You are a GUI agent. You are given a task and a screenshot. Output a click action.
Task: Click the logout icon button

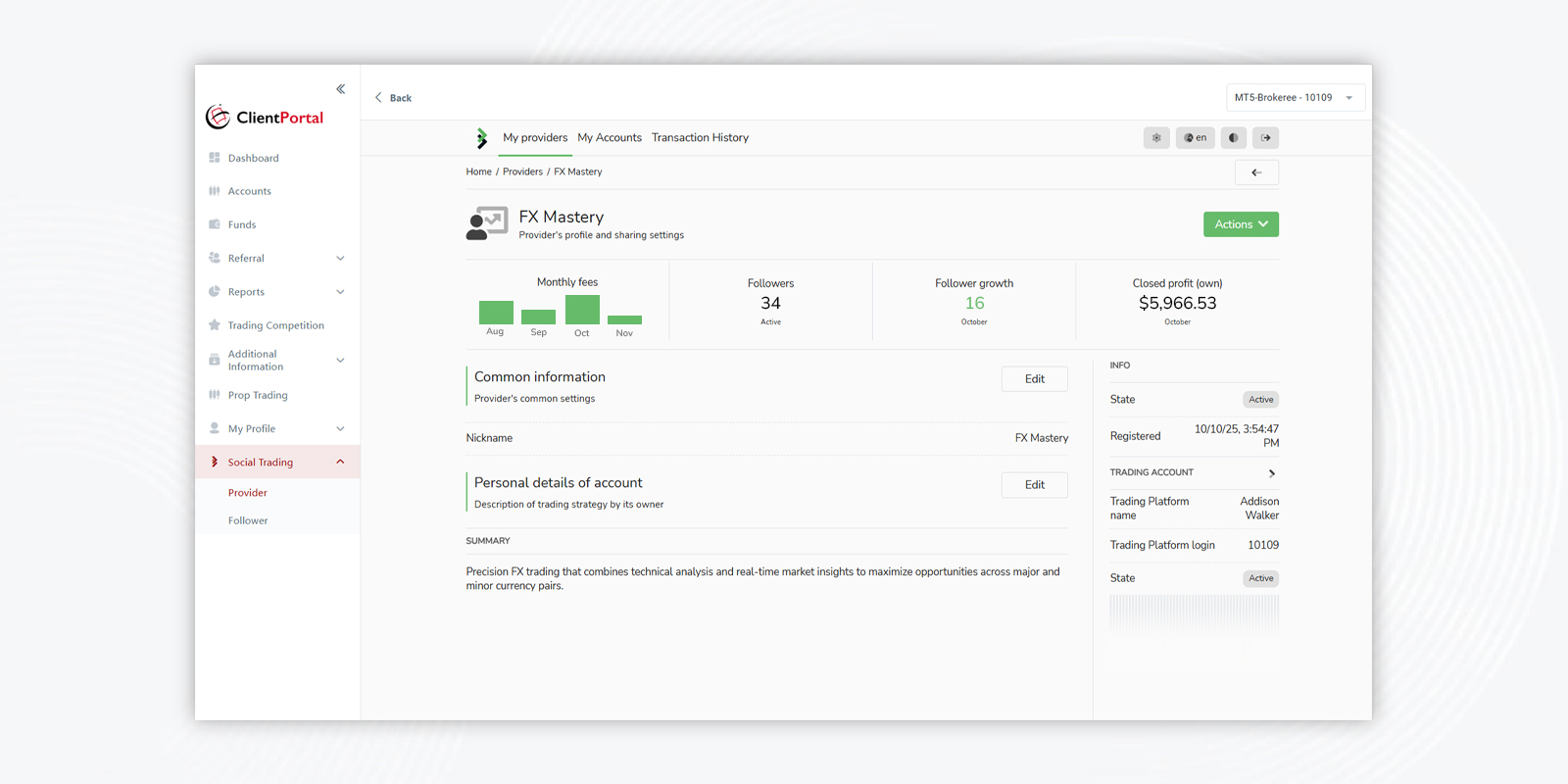tap(1265, 138)
